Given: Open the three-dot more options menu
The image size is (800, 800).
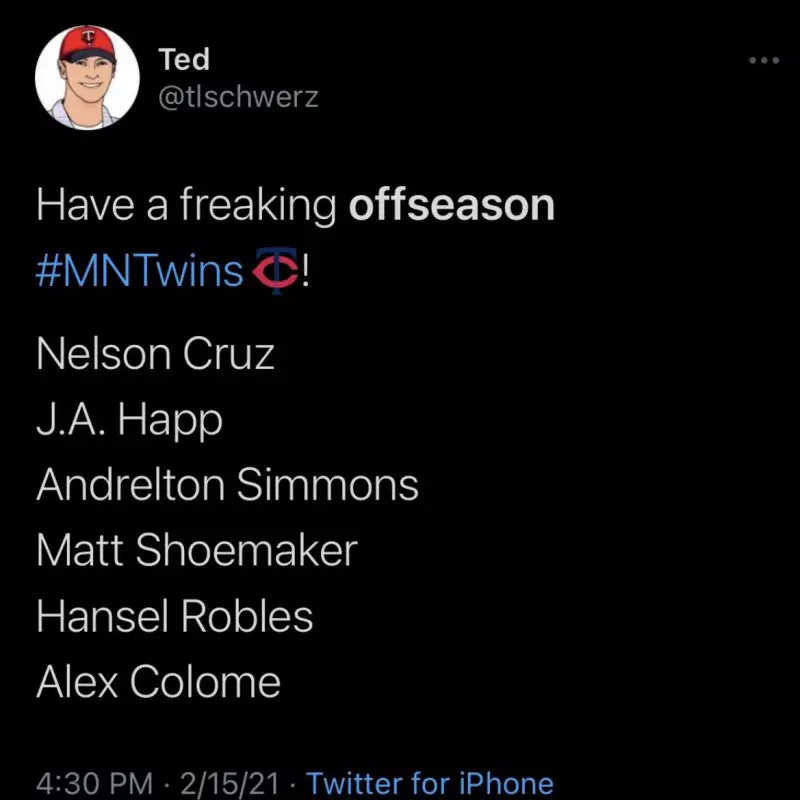Looking at the screenshot, I should (x=763, y=61).
